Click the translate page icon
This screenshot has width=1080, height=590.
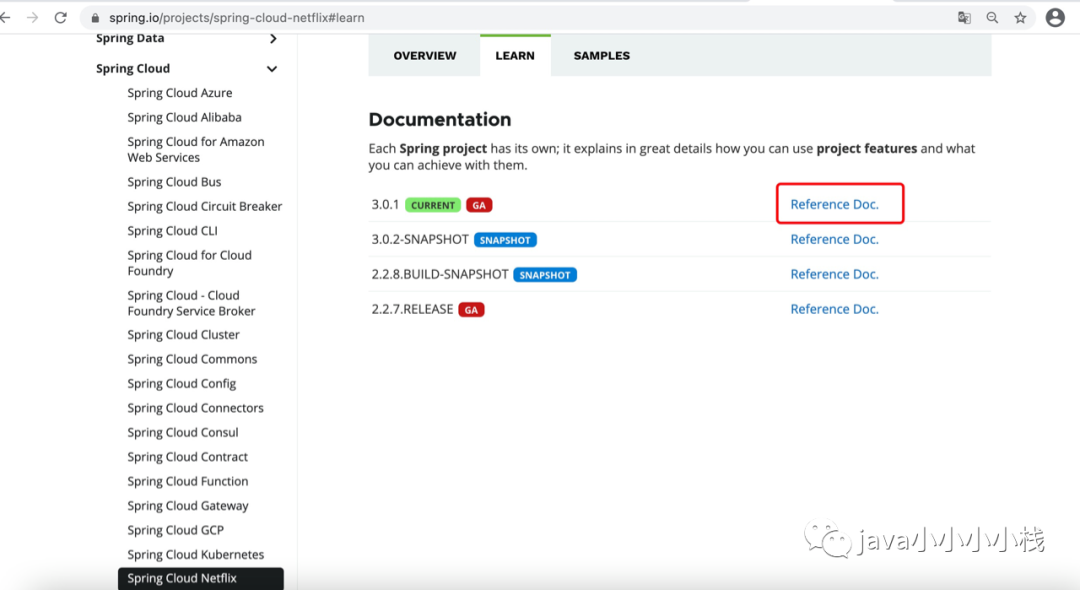964,18
